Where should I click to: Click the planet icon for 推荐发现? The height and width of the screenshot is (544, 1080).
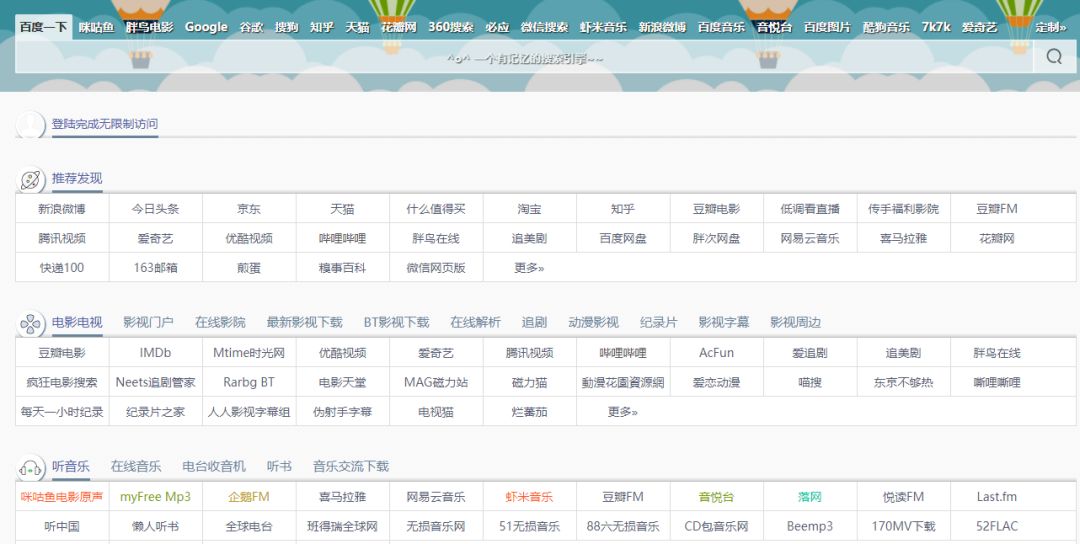[31, 180]
